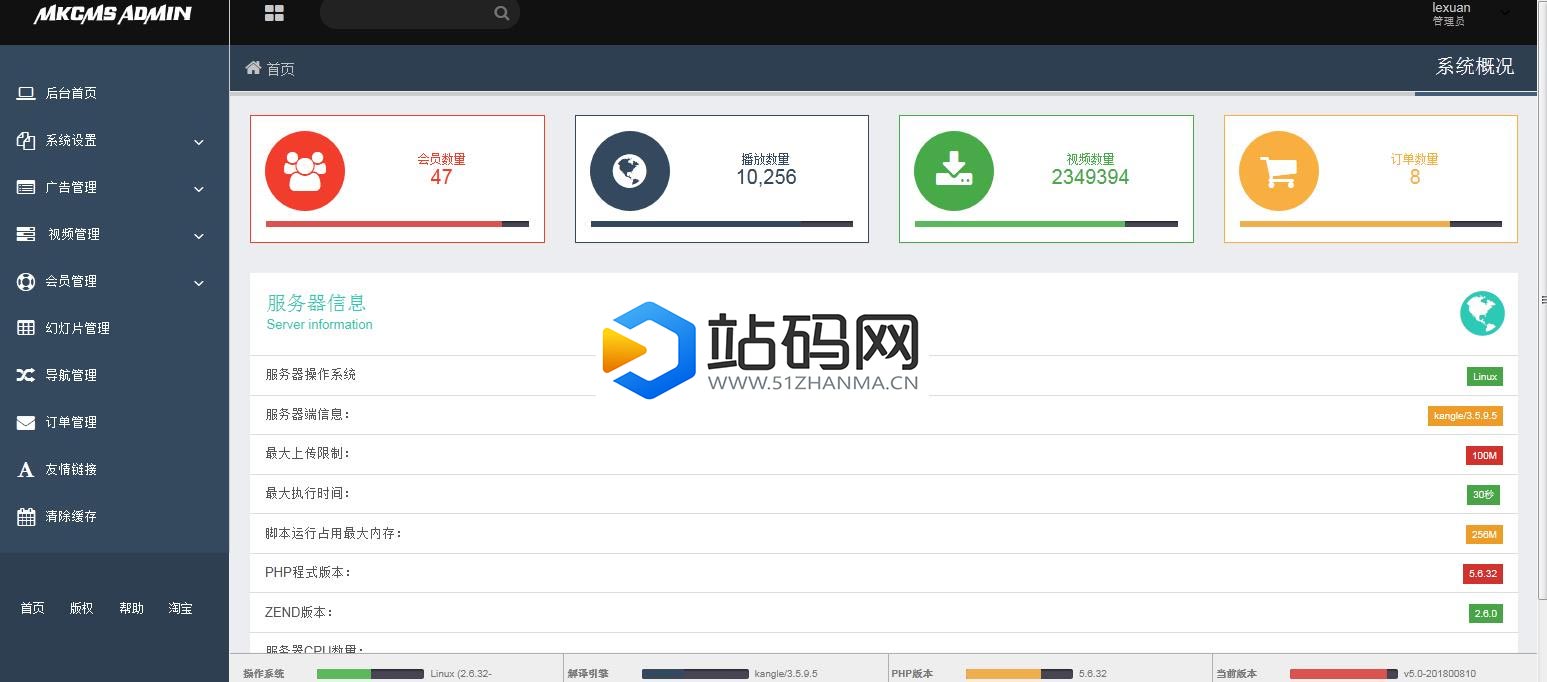Click the red 5.6.32 PHP badge
This screenshot has width=1547, height=682.
(1483, 574)
